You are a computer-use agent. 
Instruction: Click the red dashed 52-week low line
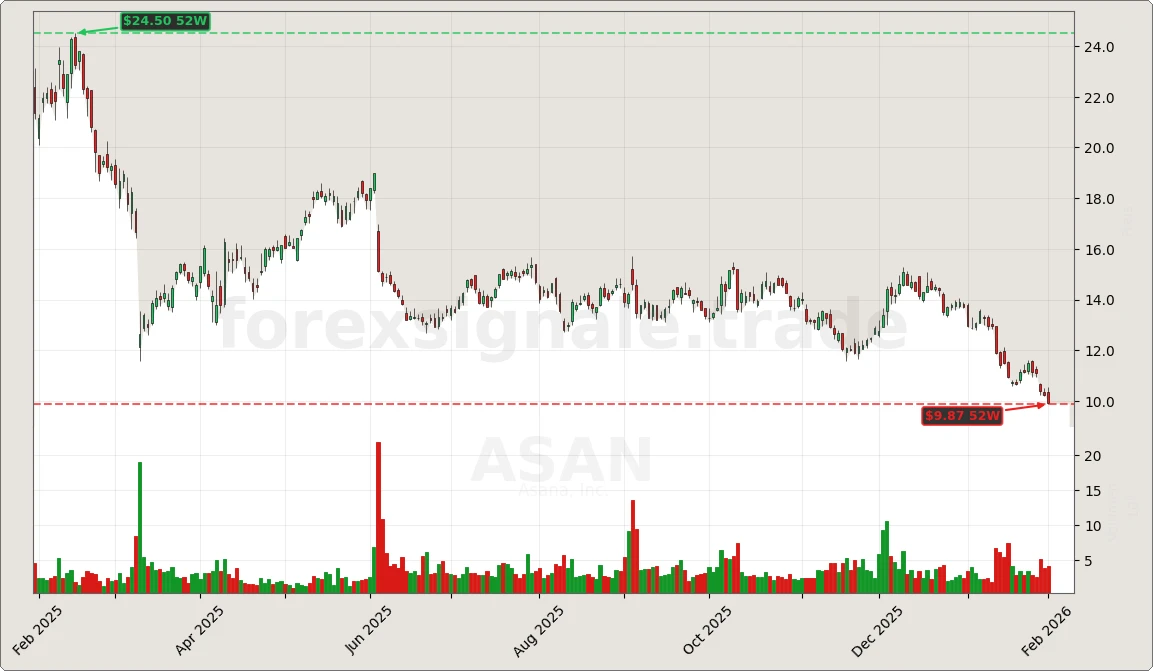pos(400,403)
